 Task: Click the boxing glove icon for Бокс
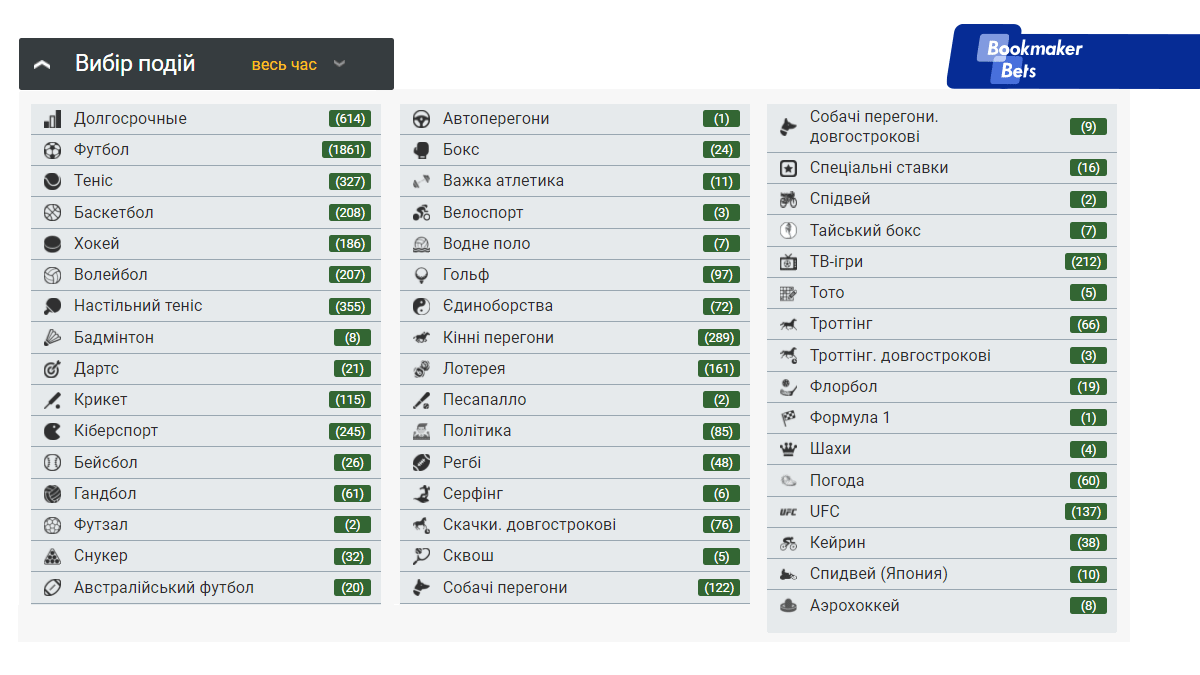(422, 150)
